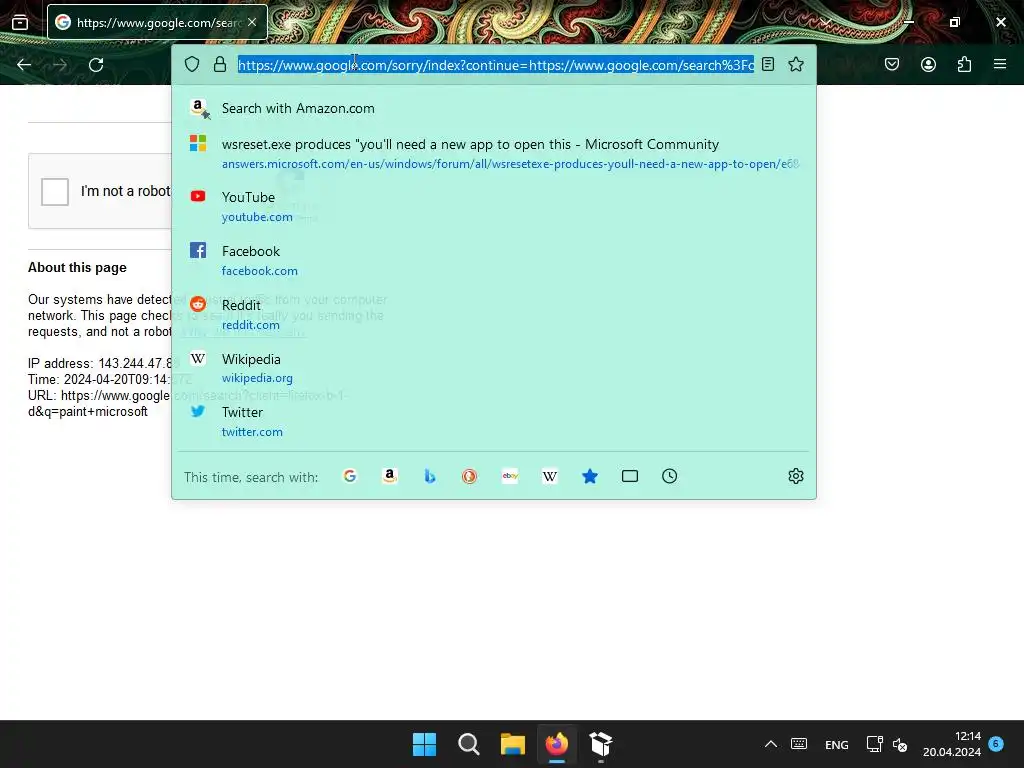The image size is (1024, 768).
Task: Open the box app on taskbar
Action: [x=601, y=744]
